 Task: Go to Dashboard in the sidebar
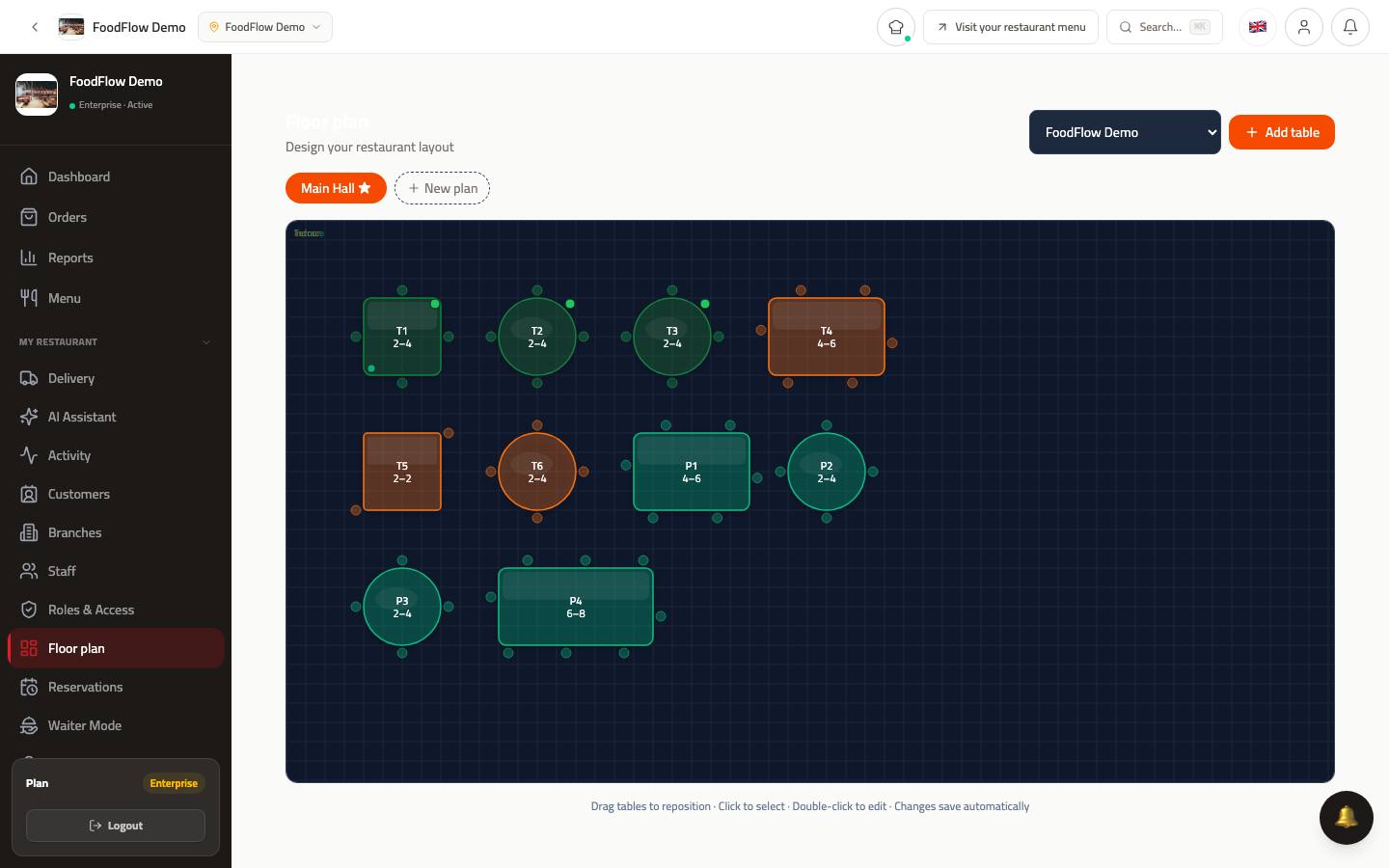(x=116, y=176)
